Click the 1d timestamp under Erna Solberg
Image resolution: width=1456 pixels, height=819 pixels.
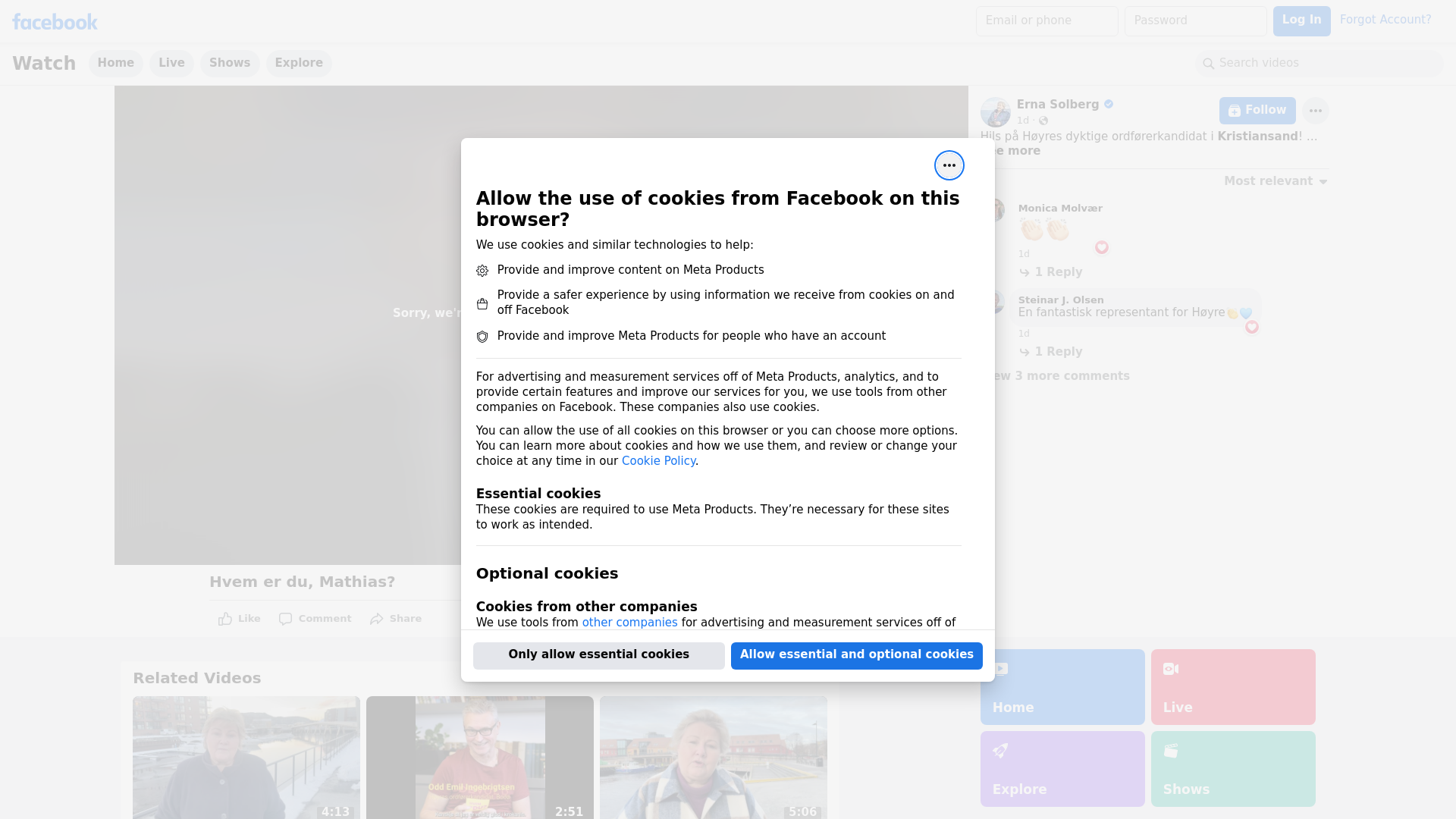point(1023,121)
